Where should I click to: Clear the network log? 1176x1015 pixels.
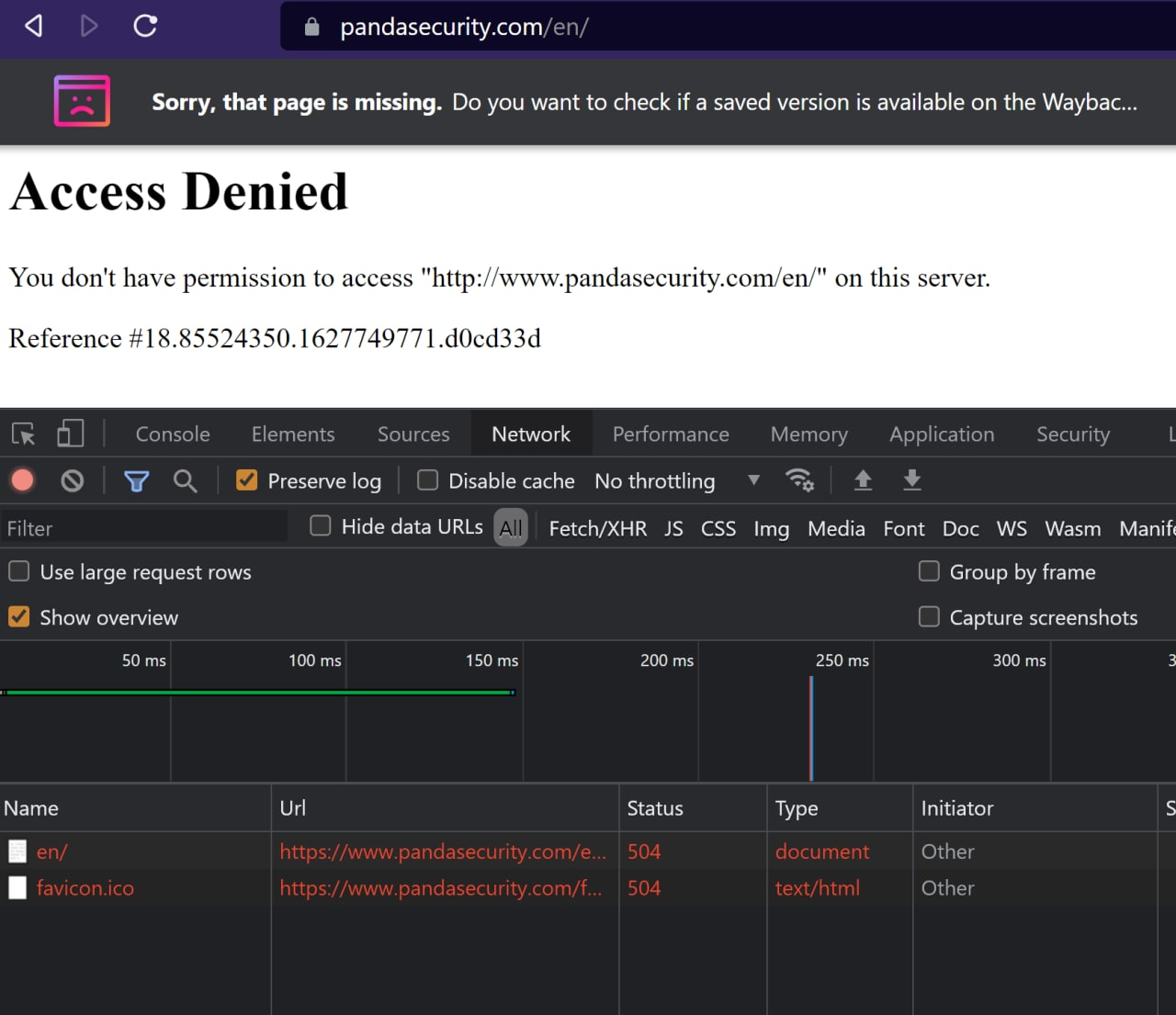point(72,480)
